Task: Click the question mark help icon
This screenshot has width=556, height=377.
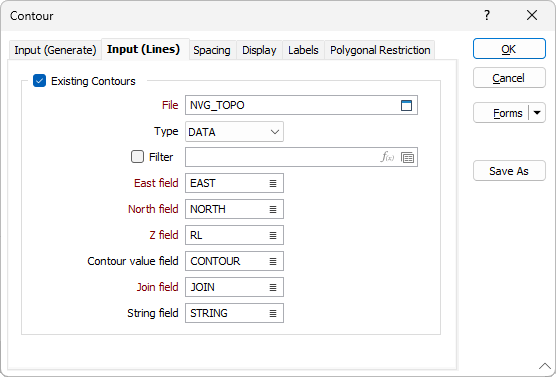Action: click(x=487, y=15)
